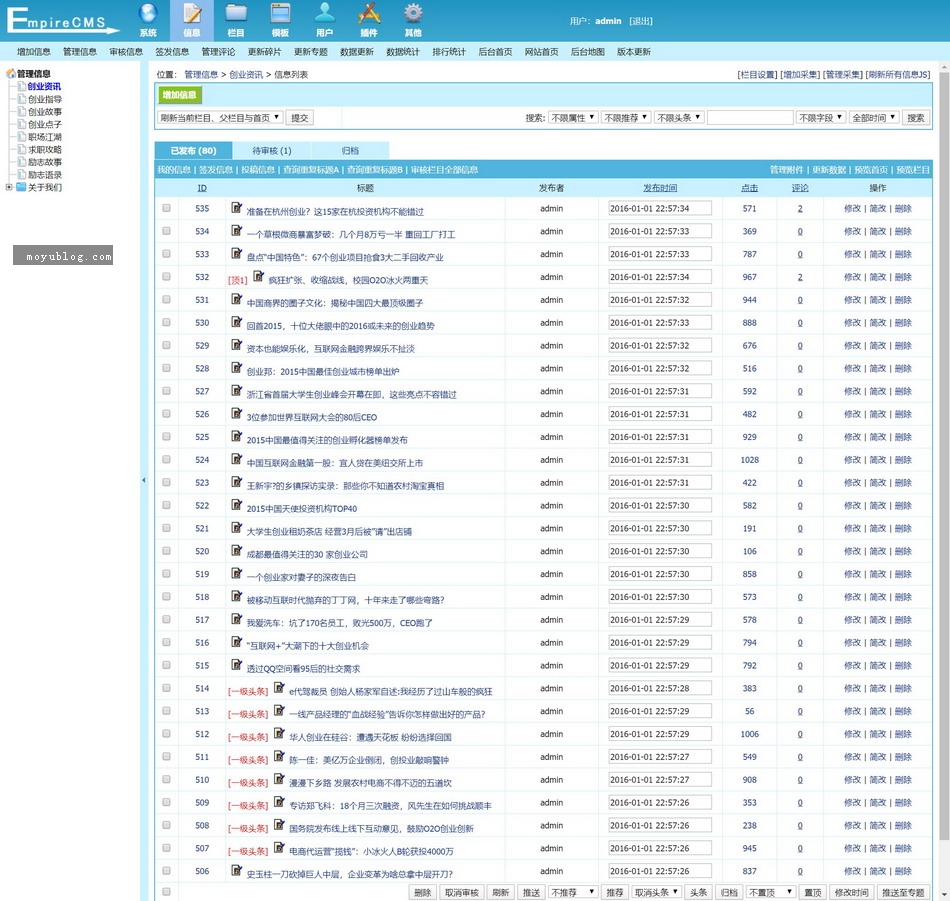Open the 不限推荐 filter dropdown

[x=626, y=118]
